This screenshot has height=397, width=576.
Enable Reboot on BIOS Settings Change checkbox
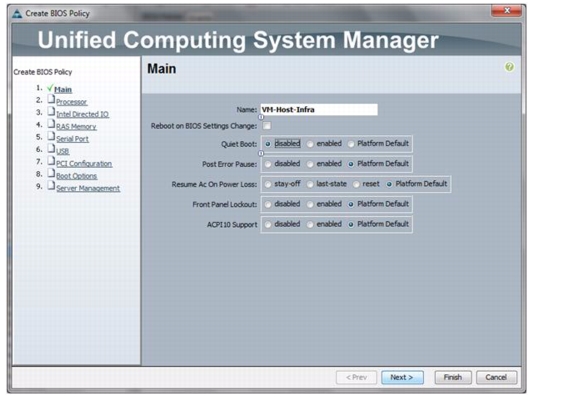click(267, 126)
